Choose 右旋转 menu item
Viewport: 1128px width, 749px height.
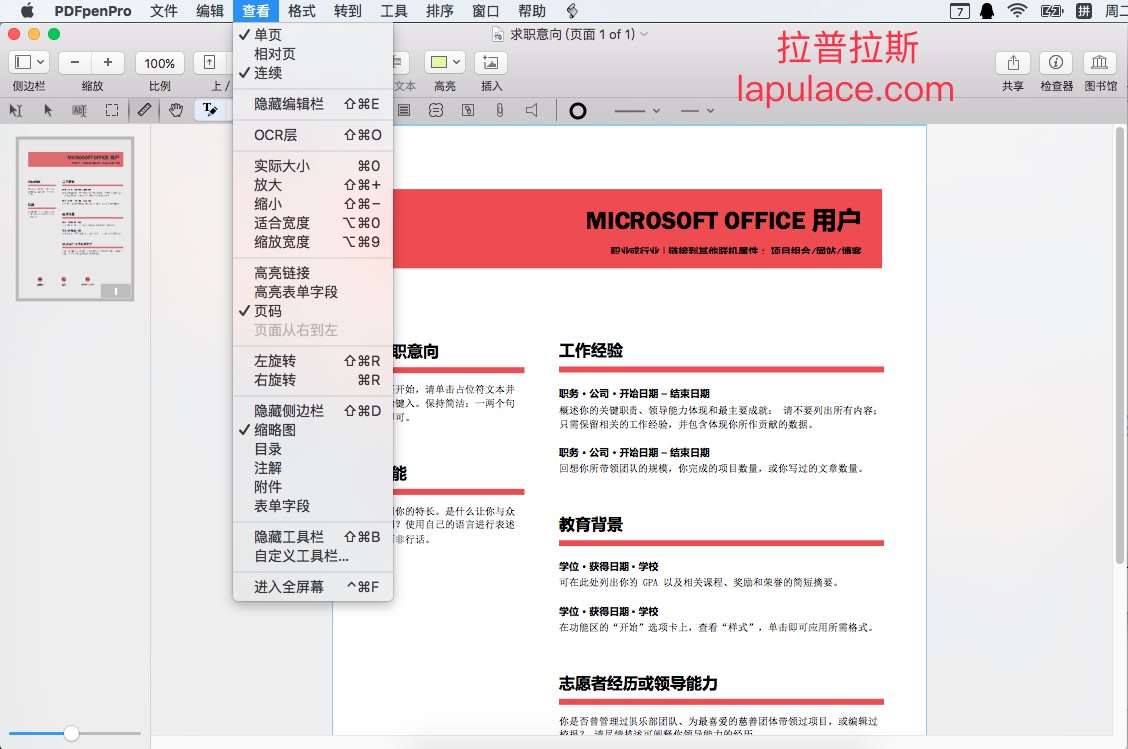(x=313, y=380)
